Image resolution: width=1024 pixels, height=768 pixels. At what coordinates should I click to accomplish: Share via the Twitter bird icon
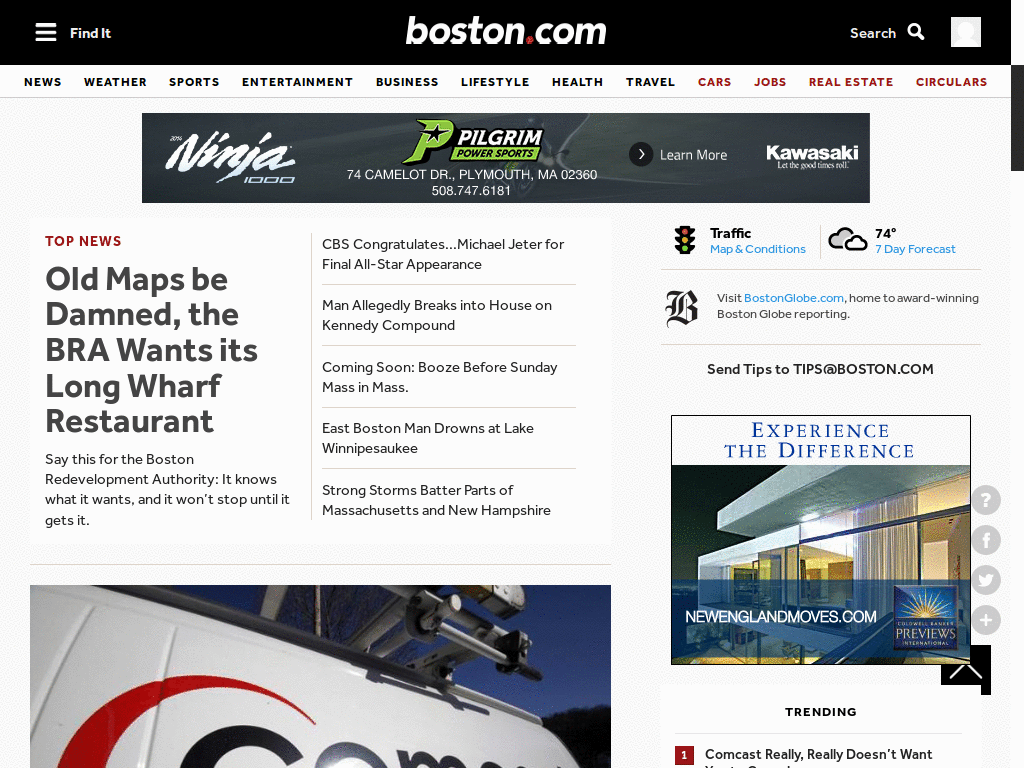tap(986, 580)
